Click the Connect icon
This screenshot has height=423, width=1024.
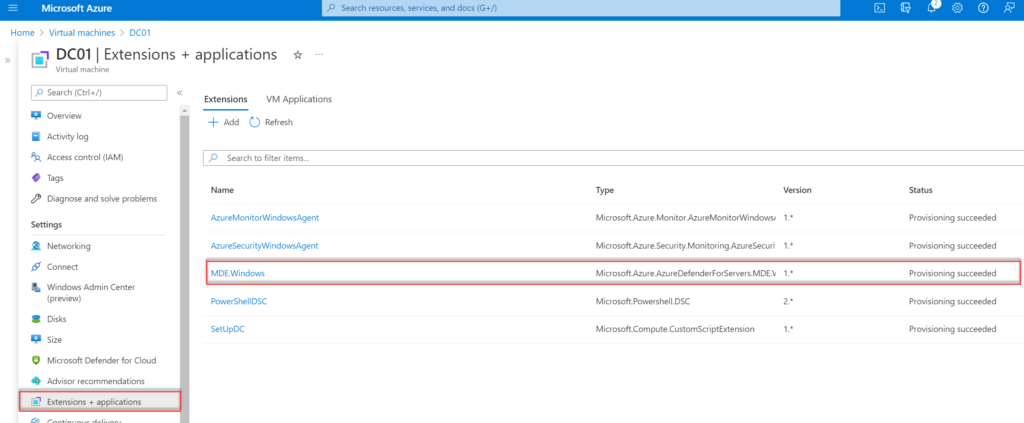tap(37, 267)
